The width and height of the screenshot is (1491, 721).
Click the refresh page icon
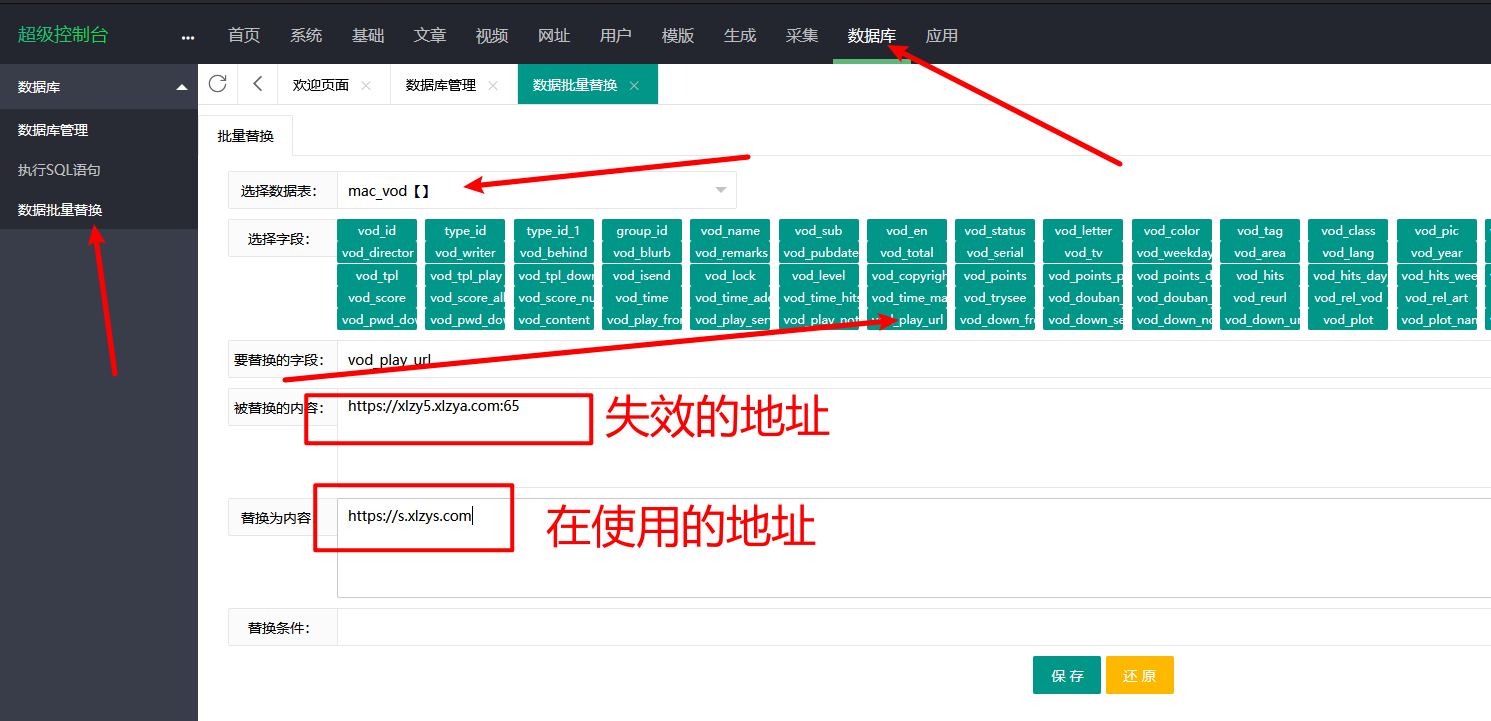(x=217, y=84)
